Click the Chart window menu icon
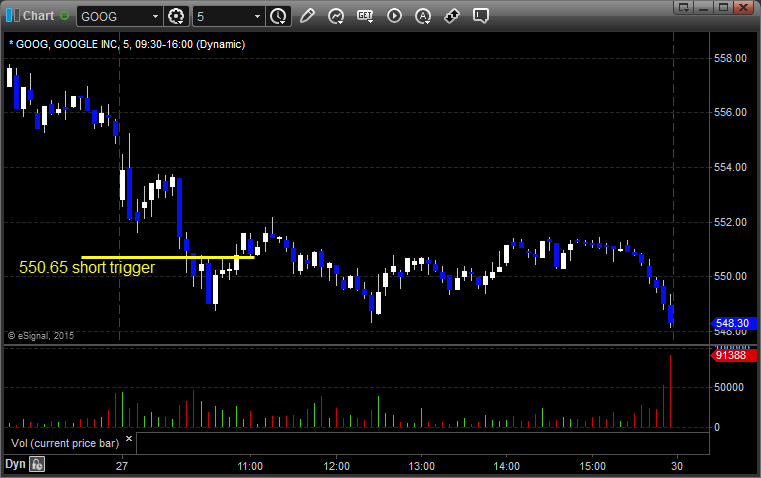 tap(12, 16)
